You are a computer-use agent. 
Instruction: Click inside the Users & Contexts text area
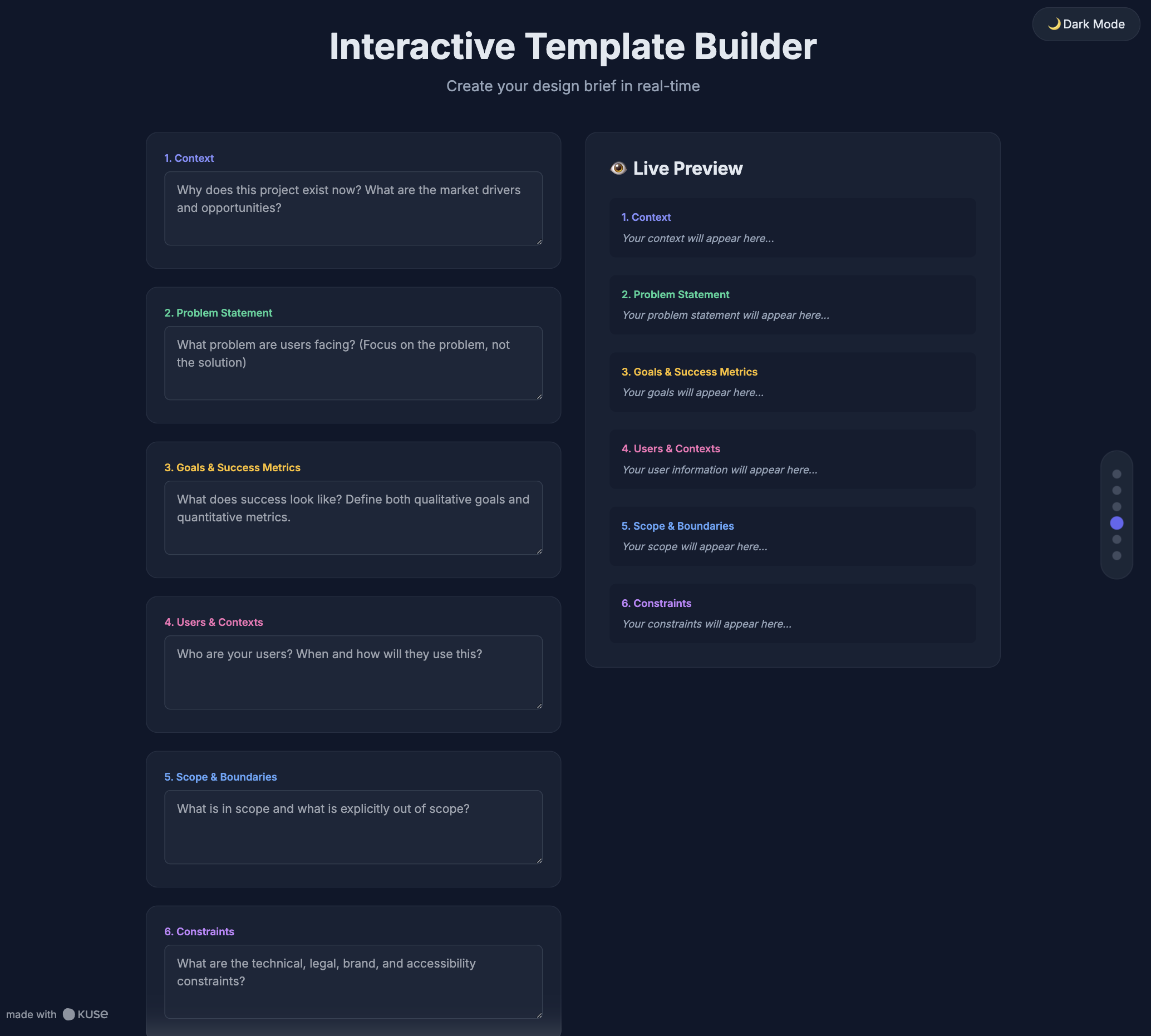click(x=353, y=672)
